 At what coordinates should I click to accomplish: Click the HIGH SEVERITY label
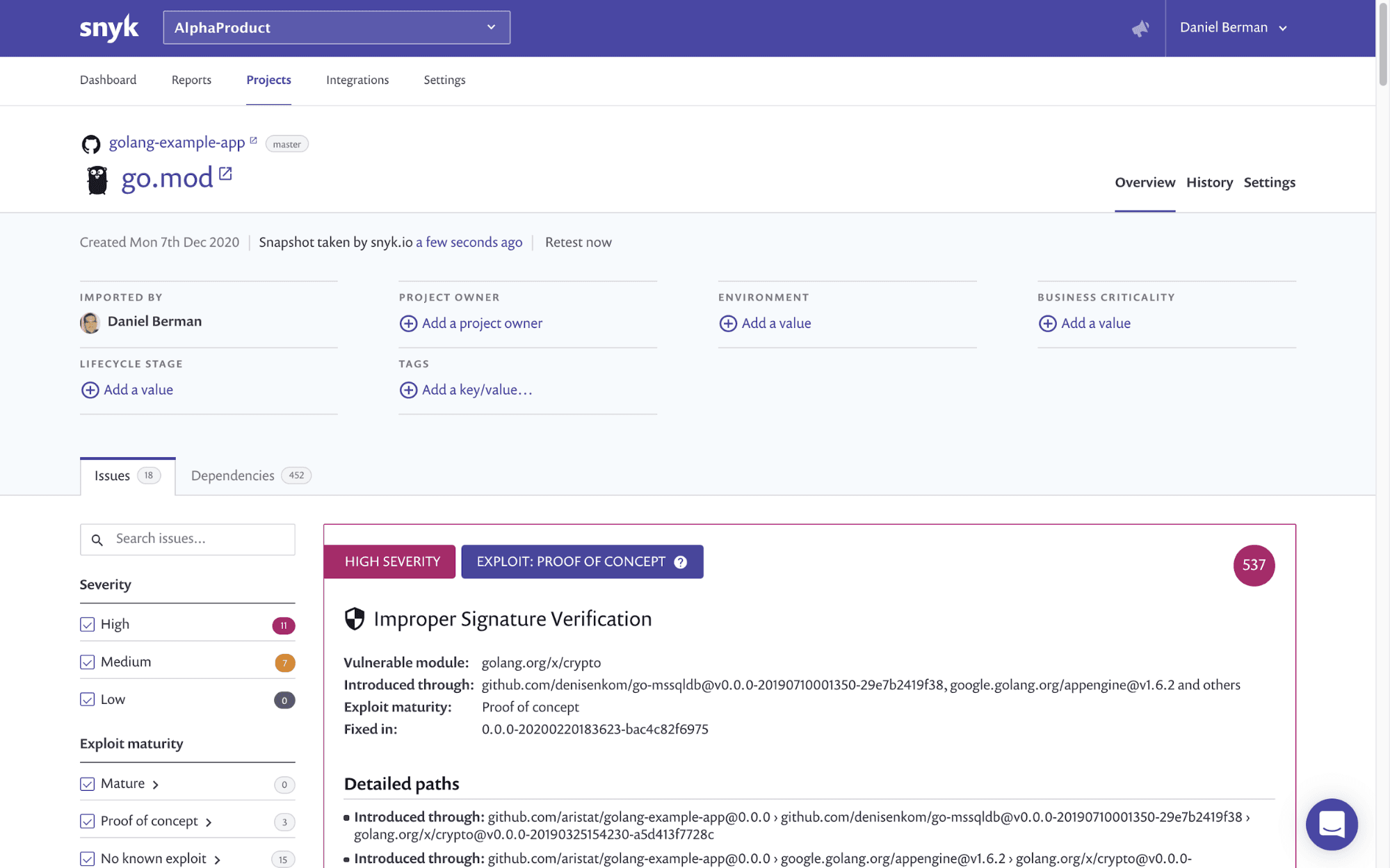[390, 562]
